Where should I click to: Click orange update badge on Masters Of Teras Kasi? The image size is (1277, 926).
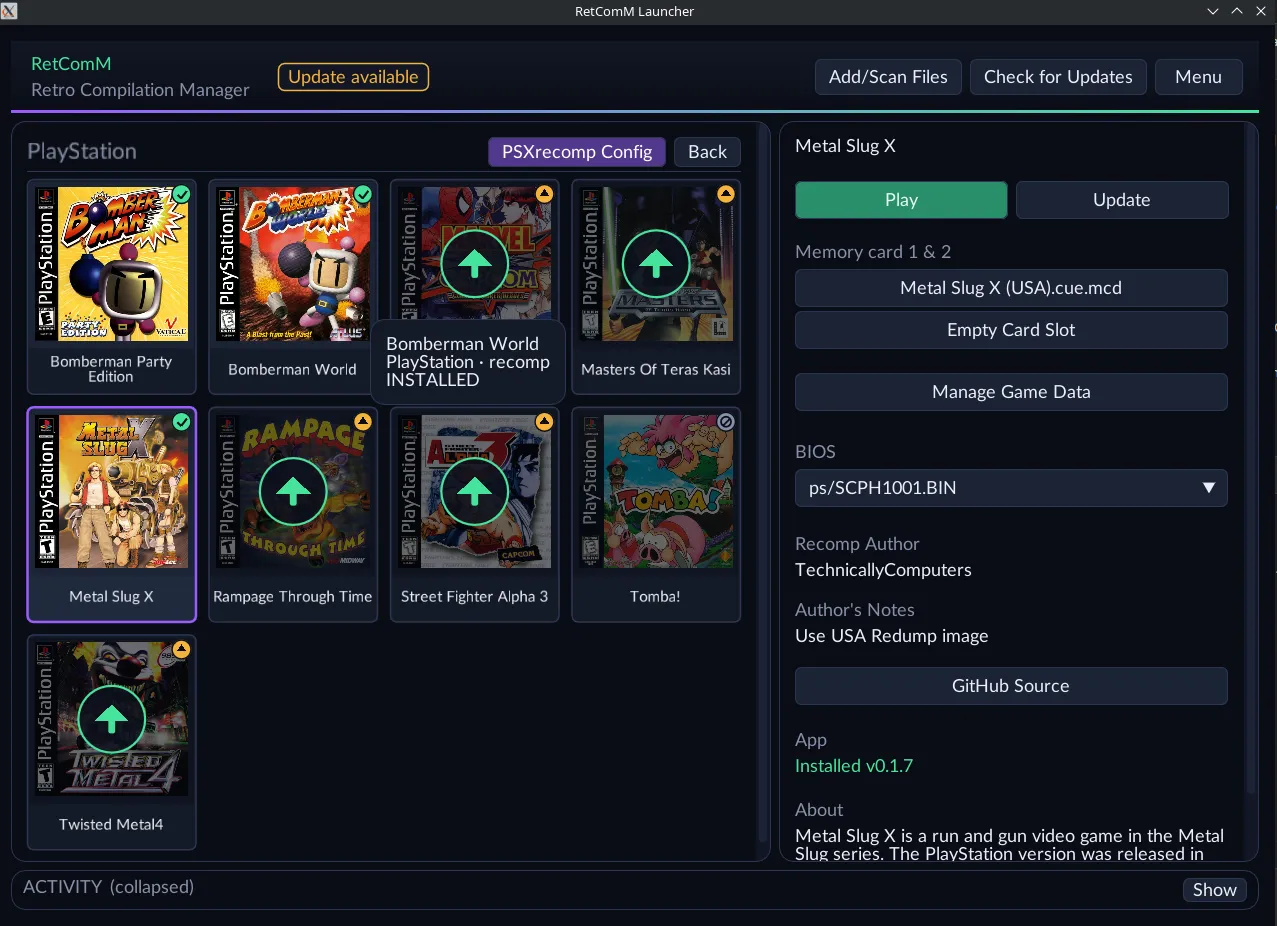[x=726, y=195]
